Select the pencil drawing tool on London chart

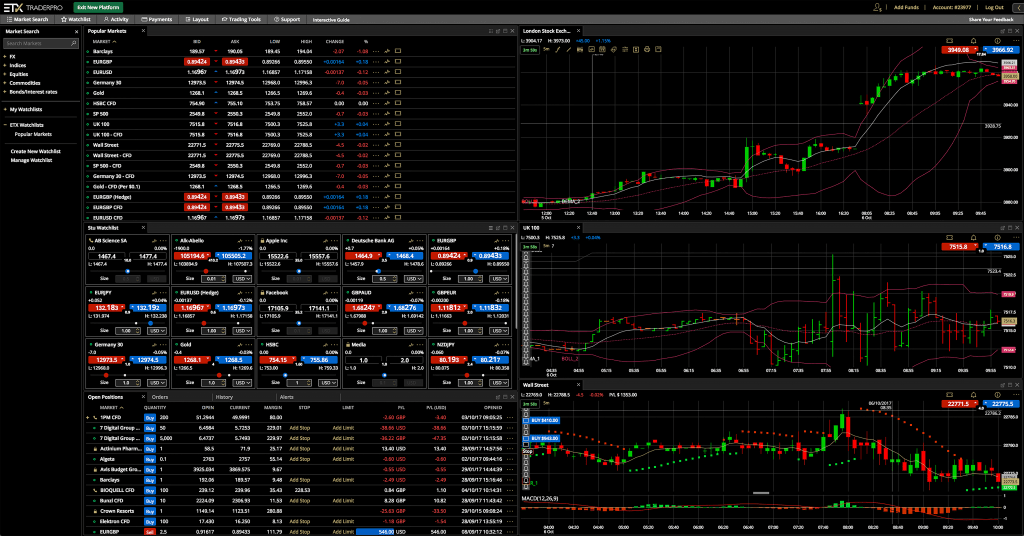pos(557,50)
